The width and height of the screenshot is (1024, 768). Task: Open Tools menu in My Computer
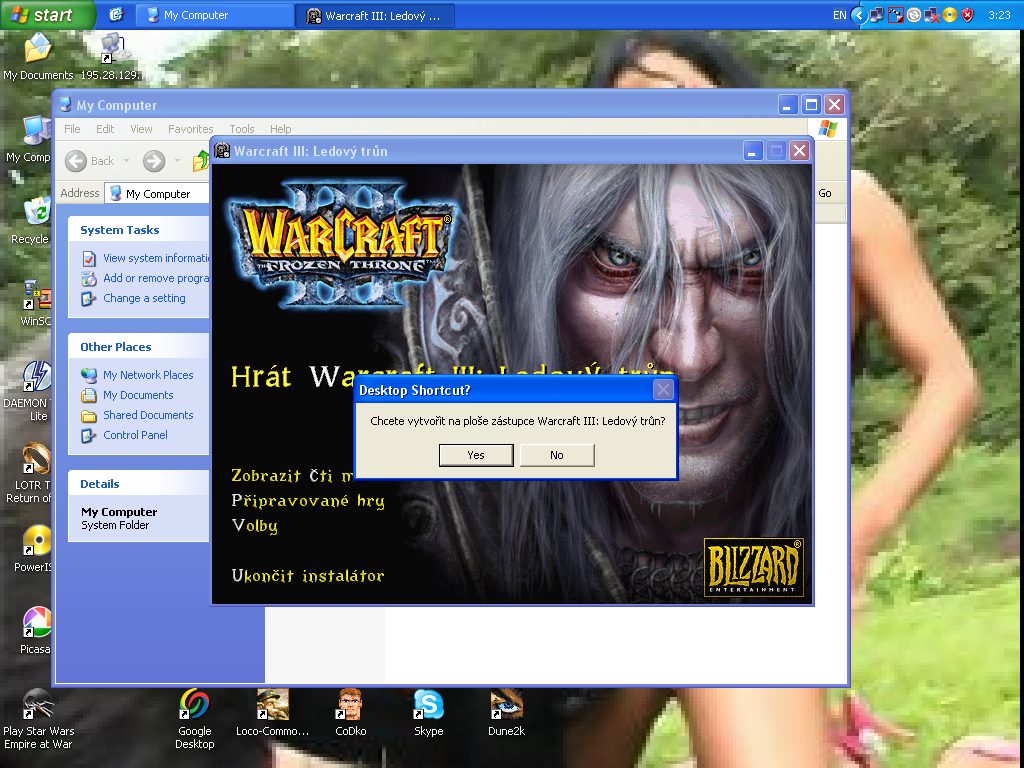tap(242, 129)
